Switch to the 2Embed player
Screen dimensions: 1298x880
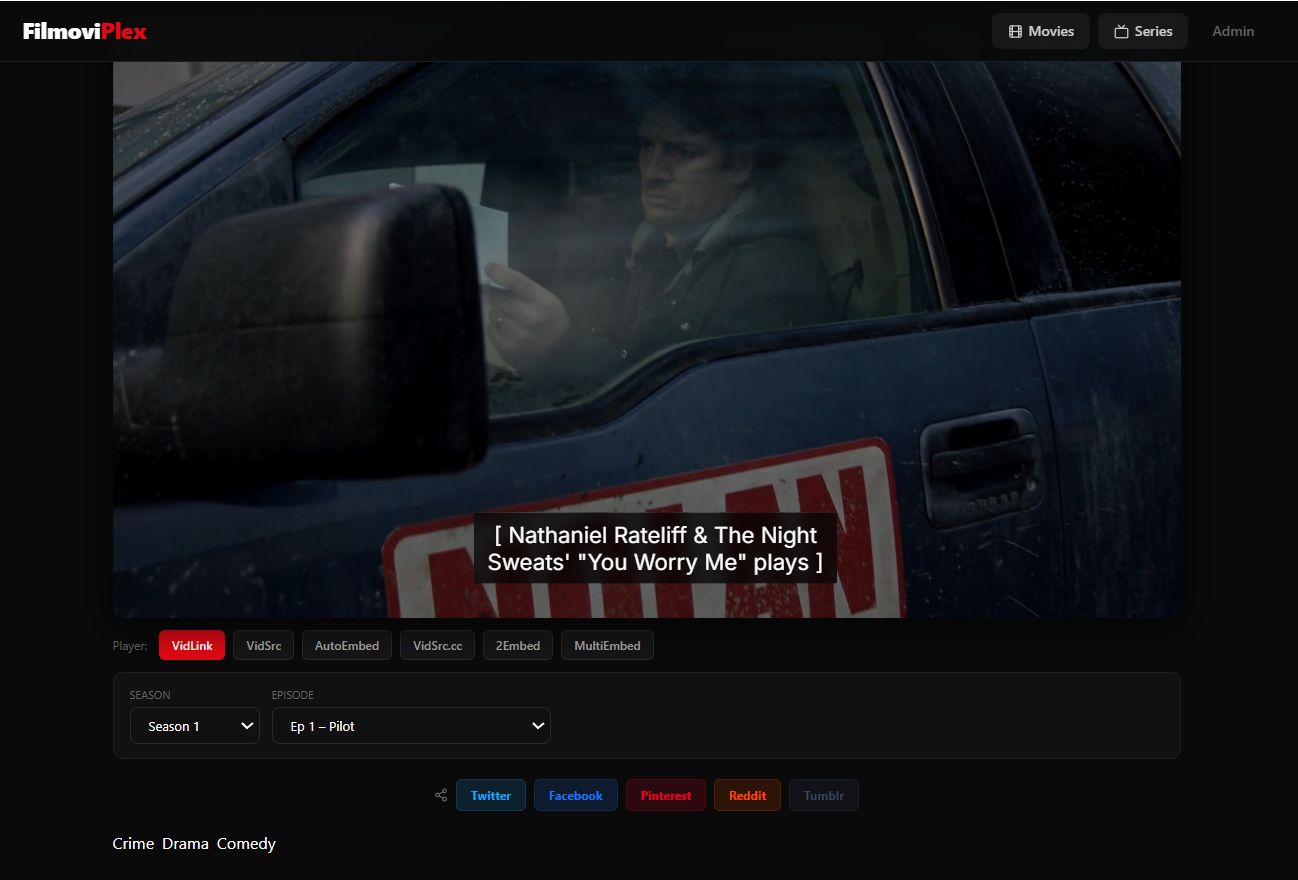pos(517,645)
